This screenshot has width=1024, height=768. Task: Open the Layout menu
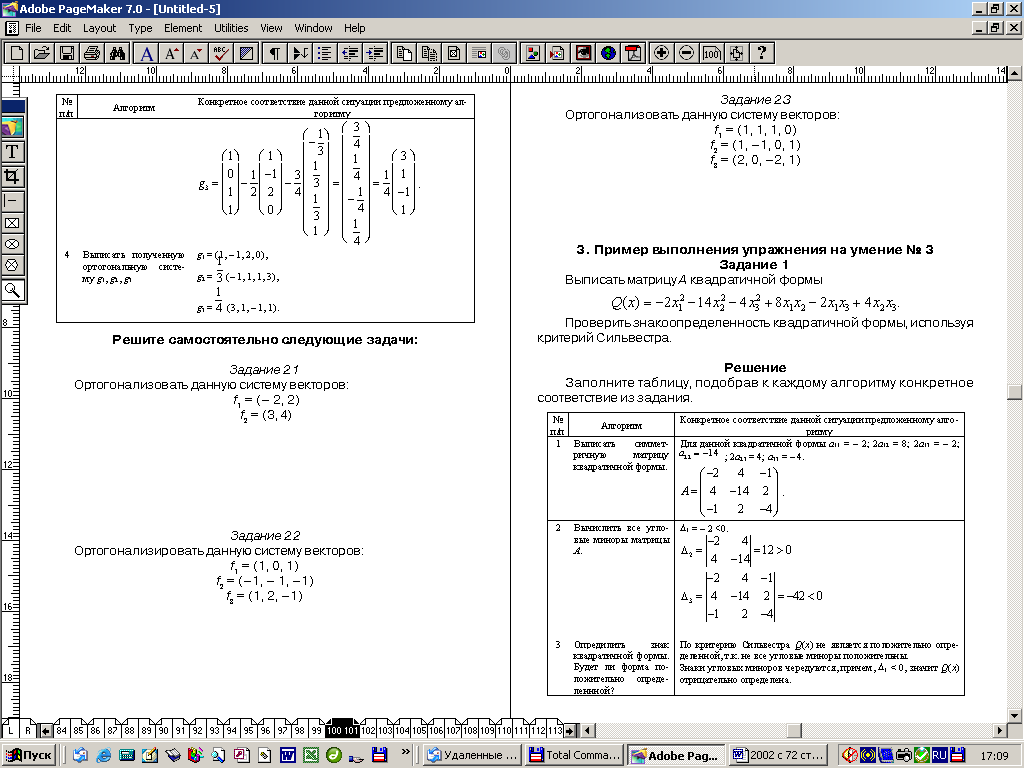pyautogui.click(x=99, y=28)
